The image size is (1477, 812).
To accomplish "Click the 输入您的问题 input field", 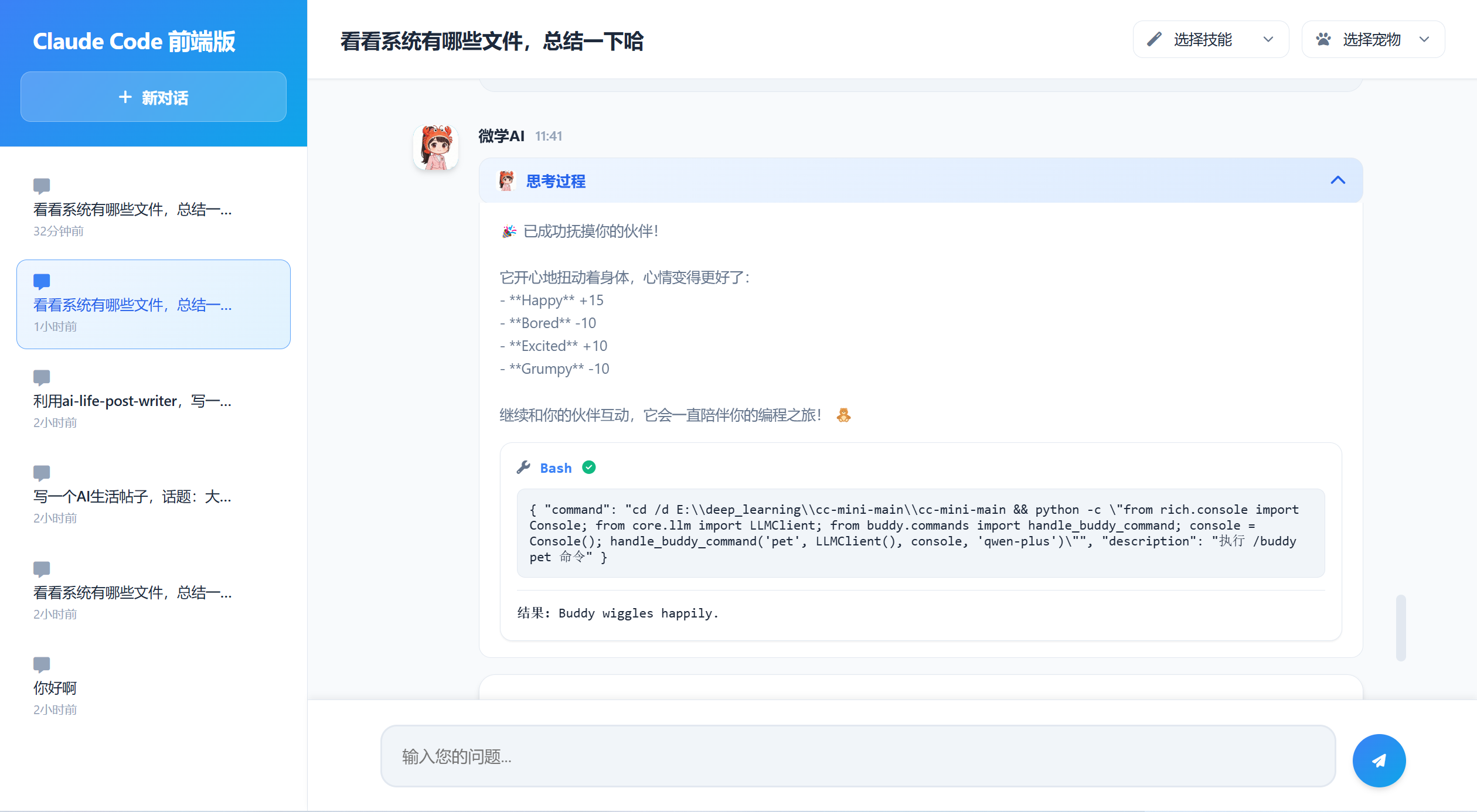I will pyautogui.click(x=857, y=756).
